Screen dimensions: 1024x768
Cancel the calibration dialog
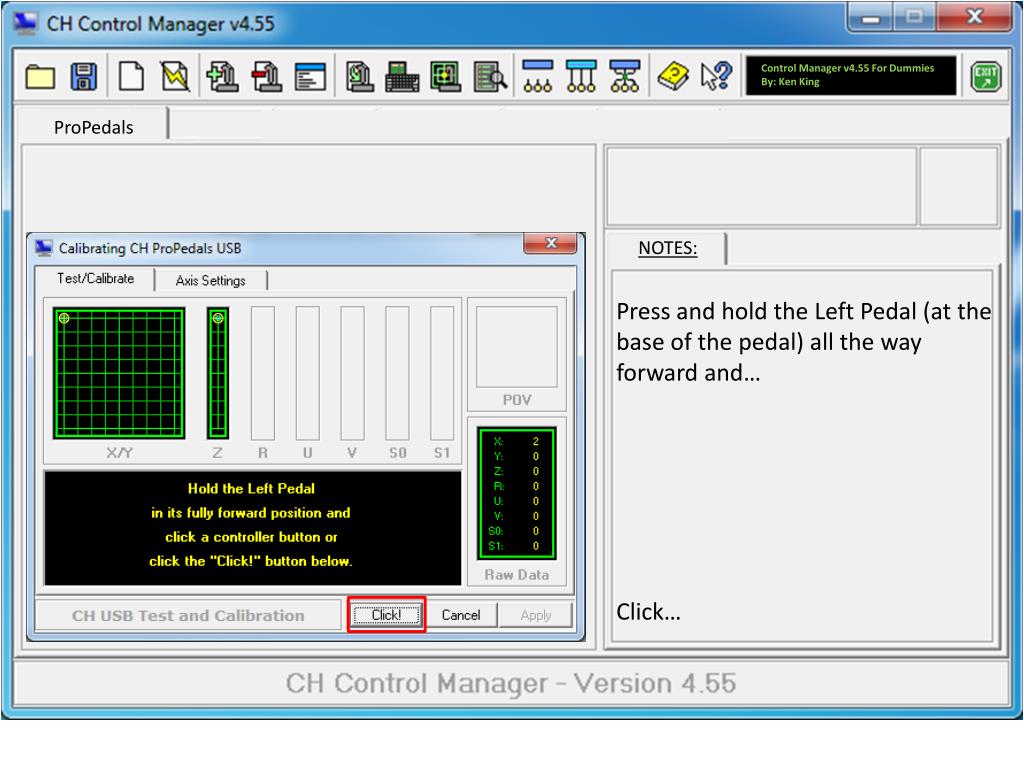coord(460,615)
